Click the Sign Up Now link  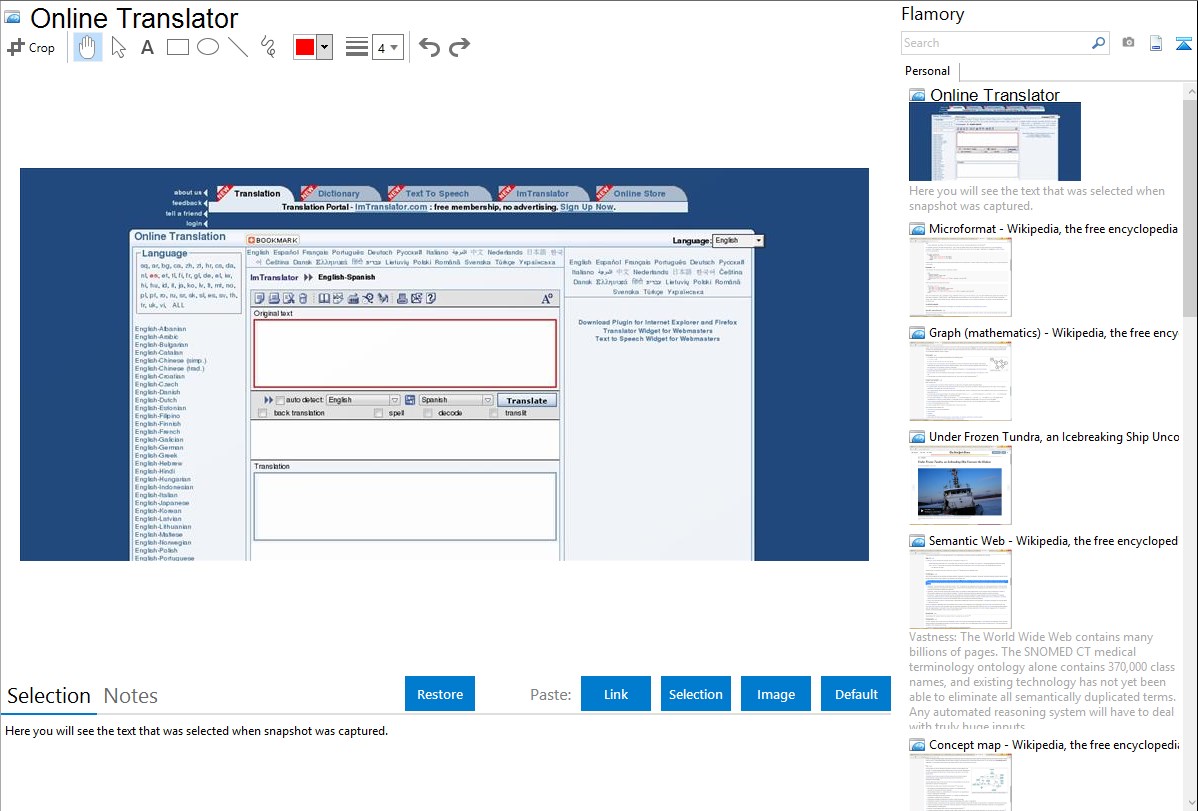tap(587, 207)
